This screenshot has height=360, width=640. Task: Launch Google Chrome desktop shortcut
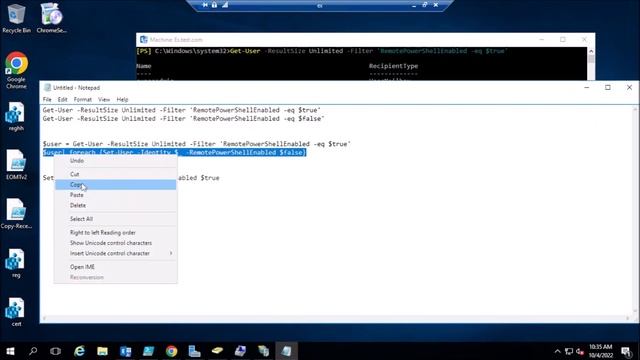click(x=16, y=70)
